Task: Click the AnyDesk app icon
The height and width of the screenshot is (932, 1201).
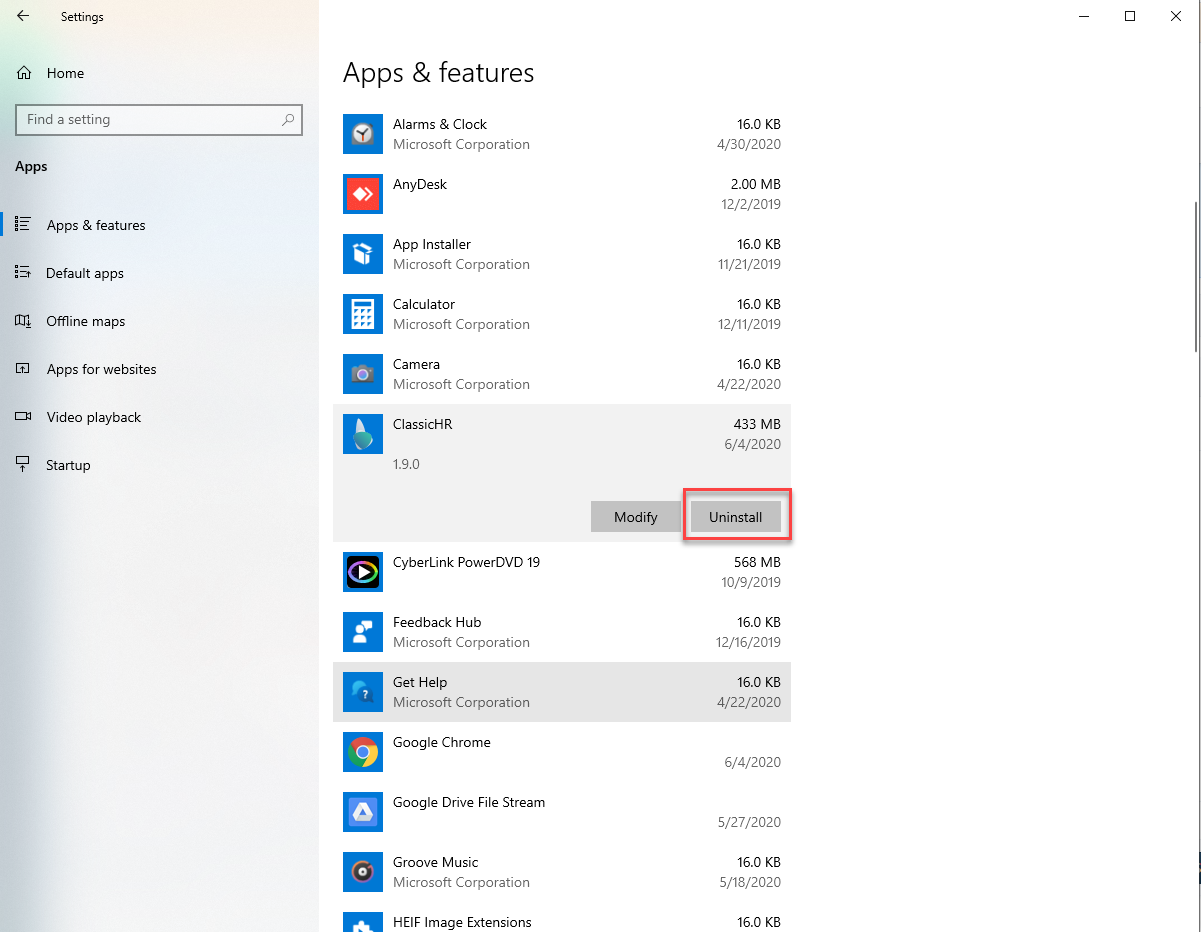Action: pos(363,194)
